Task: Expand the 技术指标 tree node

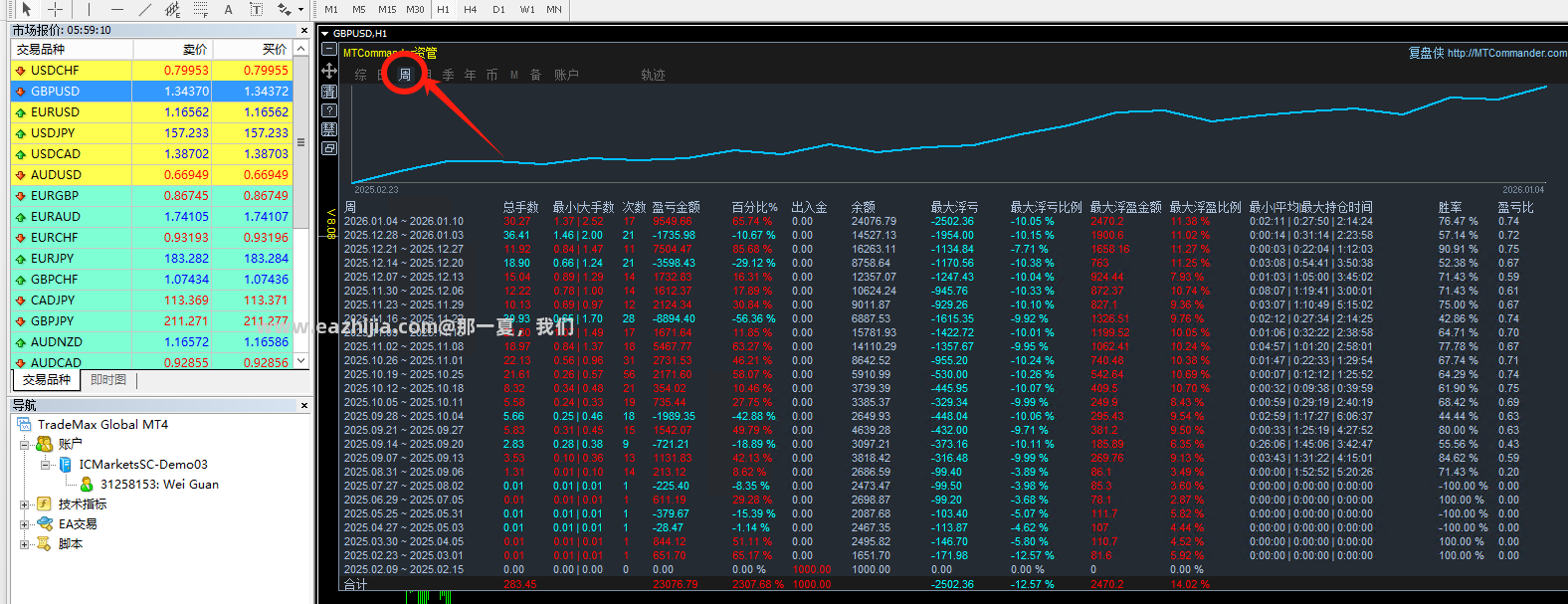Action: [25, 504]
